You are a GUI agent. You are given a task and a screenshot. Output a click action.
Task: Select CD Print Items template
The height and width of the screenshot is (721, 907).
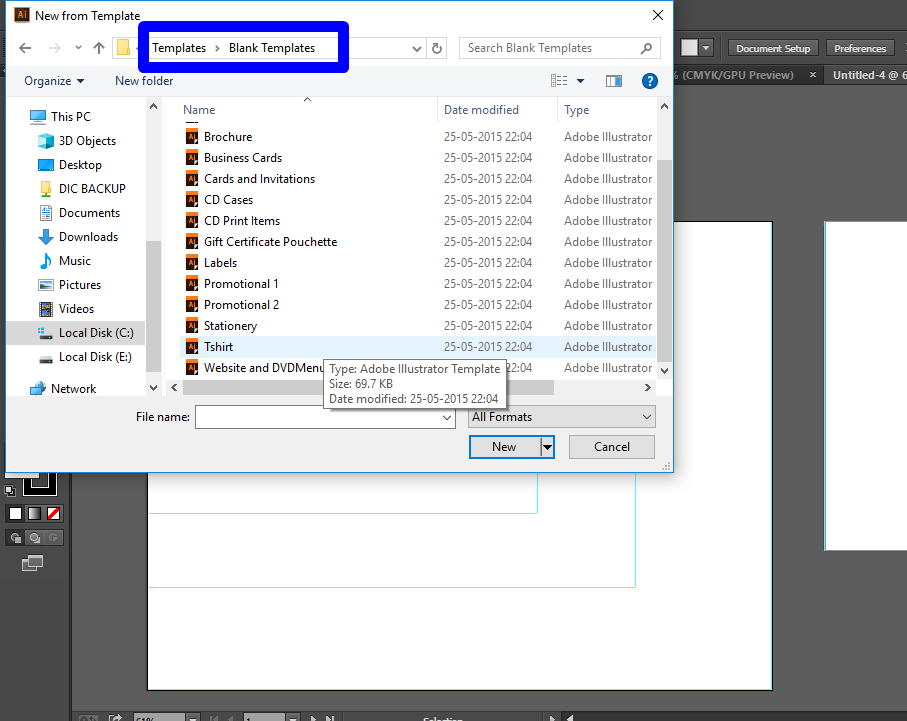pyautogui.click(x=418, y=221)
